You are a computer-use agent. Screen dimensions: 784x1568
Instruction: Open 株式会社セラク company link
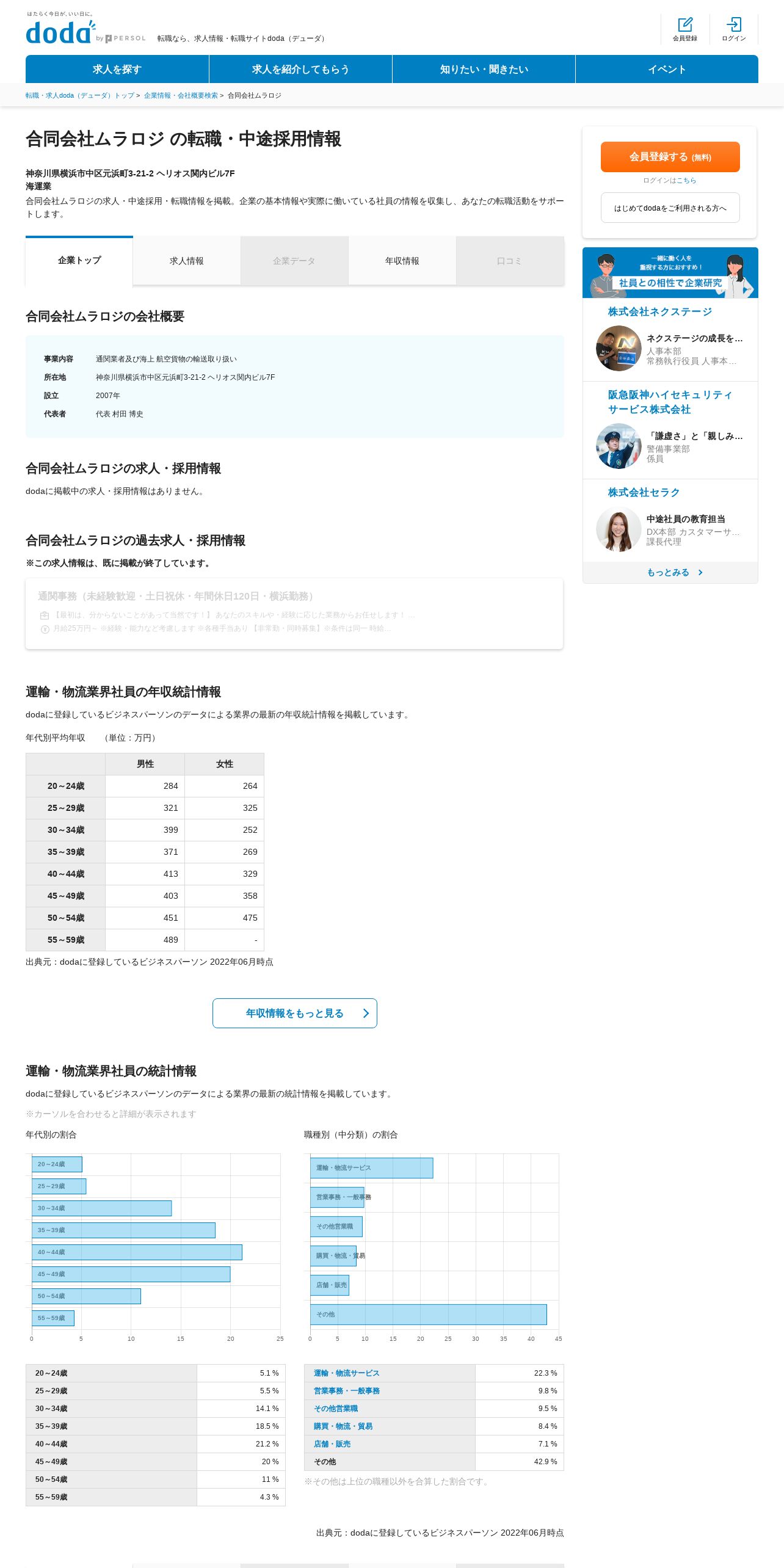coord(644,493)
